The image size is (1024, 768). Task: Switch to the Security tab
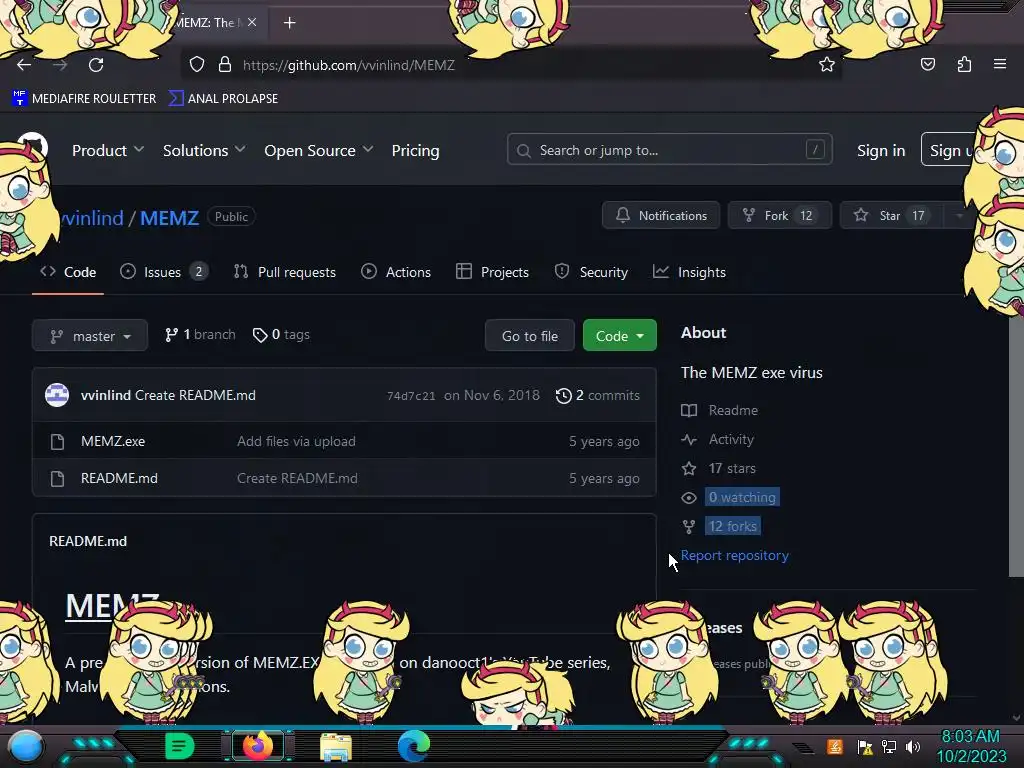coord(591,272)
